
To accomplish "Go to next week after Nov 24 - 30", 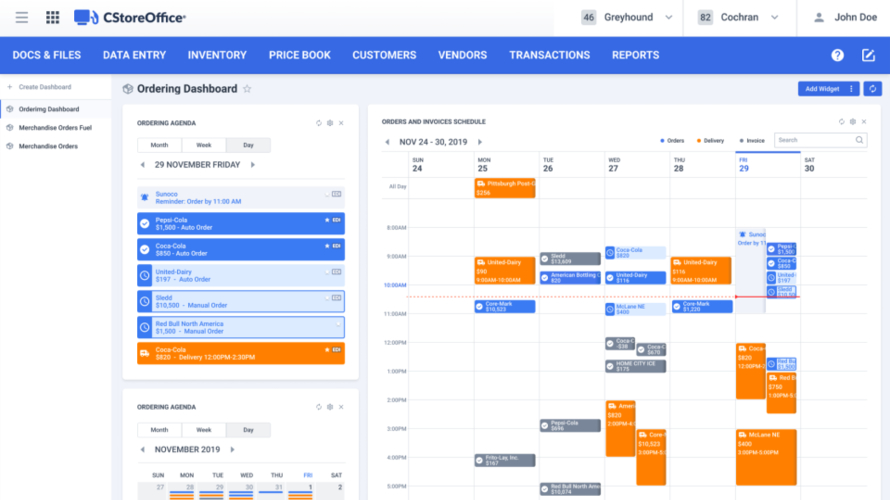I will 480,142.
